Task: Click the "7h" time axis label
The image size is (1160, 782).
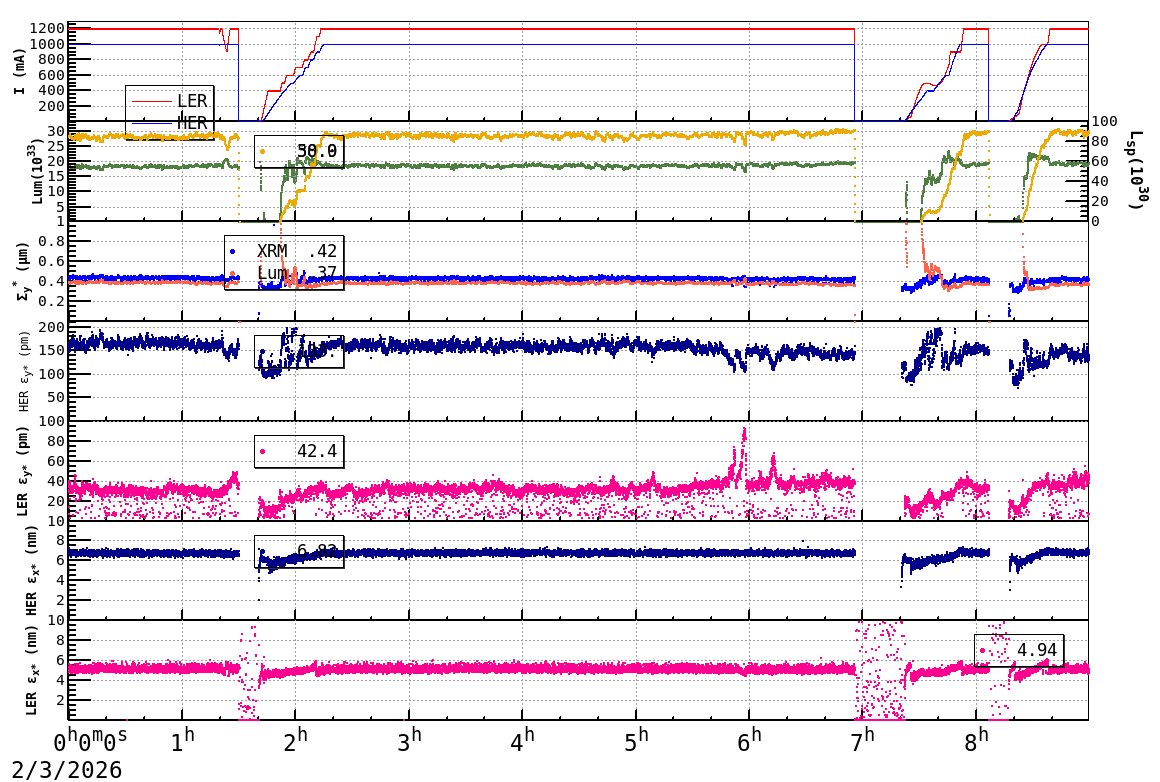Action: click(x=863, y=741)
